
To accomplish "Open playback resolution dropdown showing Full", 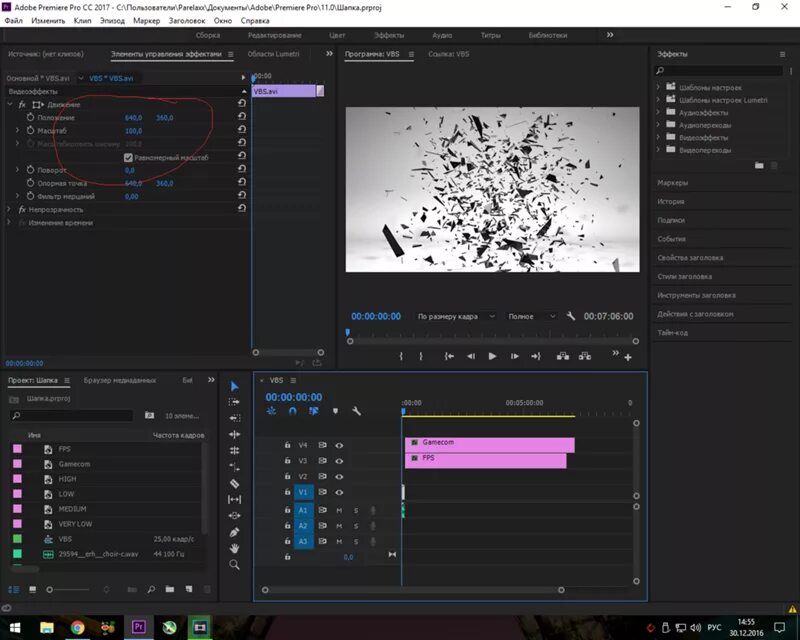I will tap(531, 316).
